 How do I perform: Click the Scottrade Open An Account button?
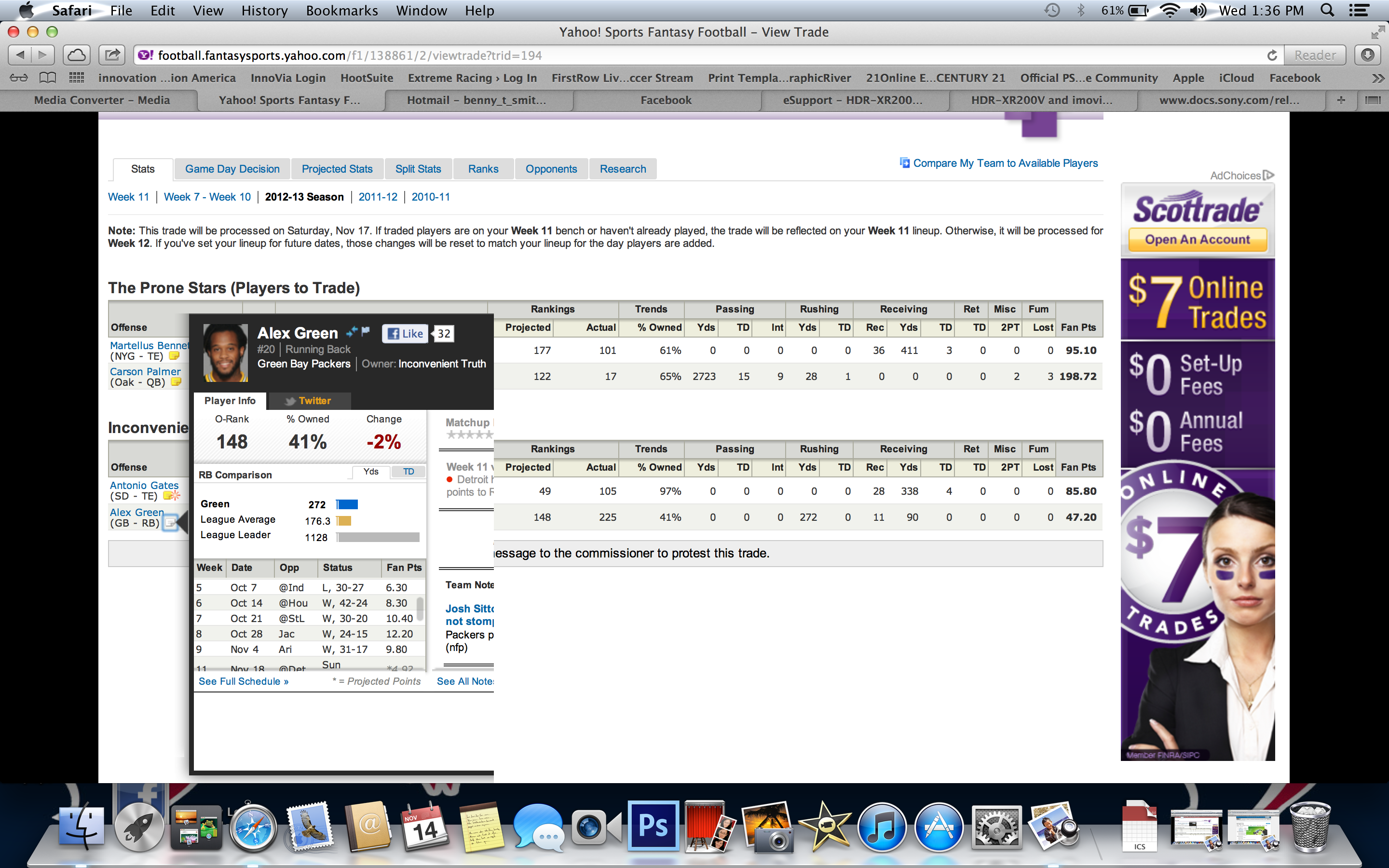coord(1198,239)
